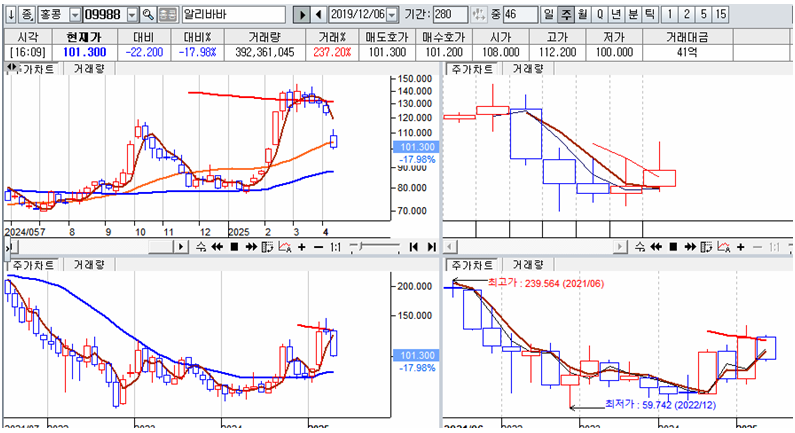Click the 고가 value 112.200
The height and width of the screenshot is (433, 795).
click(x=557, y=52)
